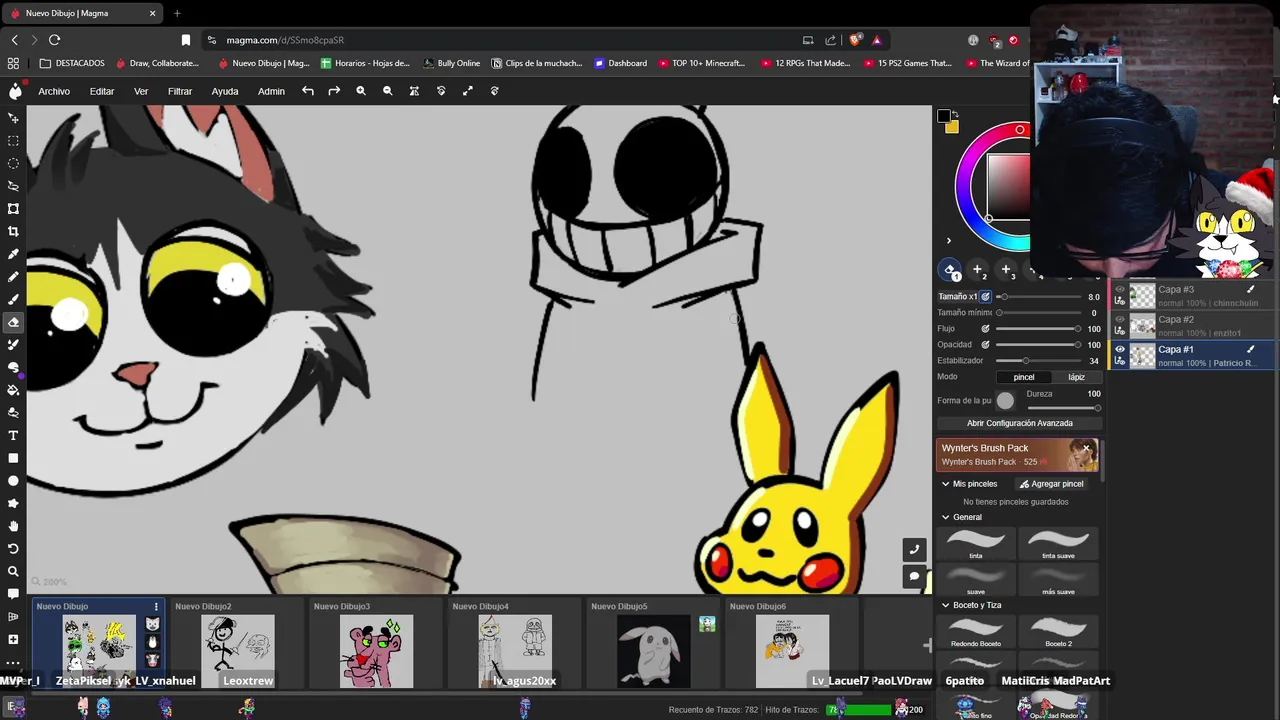Select the Text tool

14,435
